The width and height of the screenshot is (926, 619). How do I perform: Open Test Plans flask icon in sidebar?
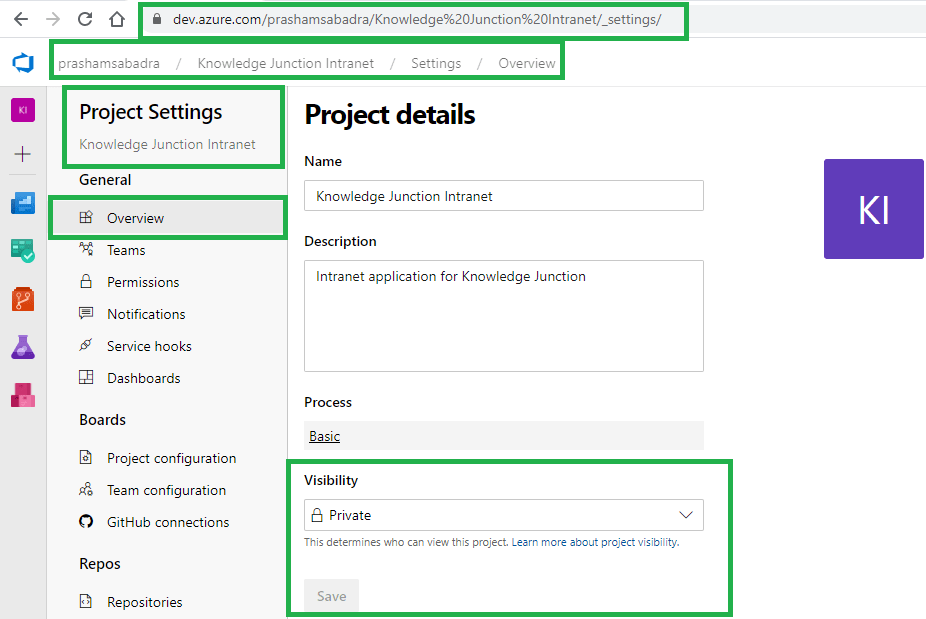pyautogui.click(x=23, y=347)
